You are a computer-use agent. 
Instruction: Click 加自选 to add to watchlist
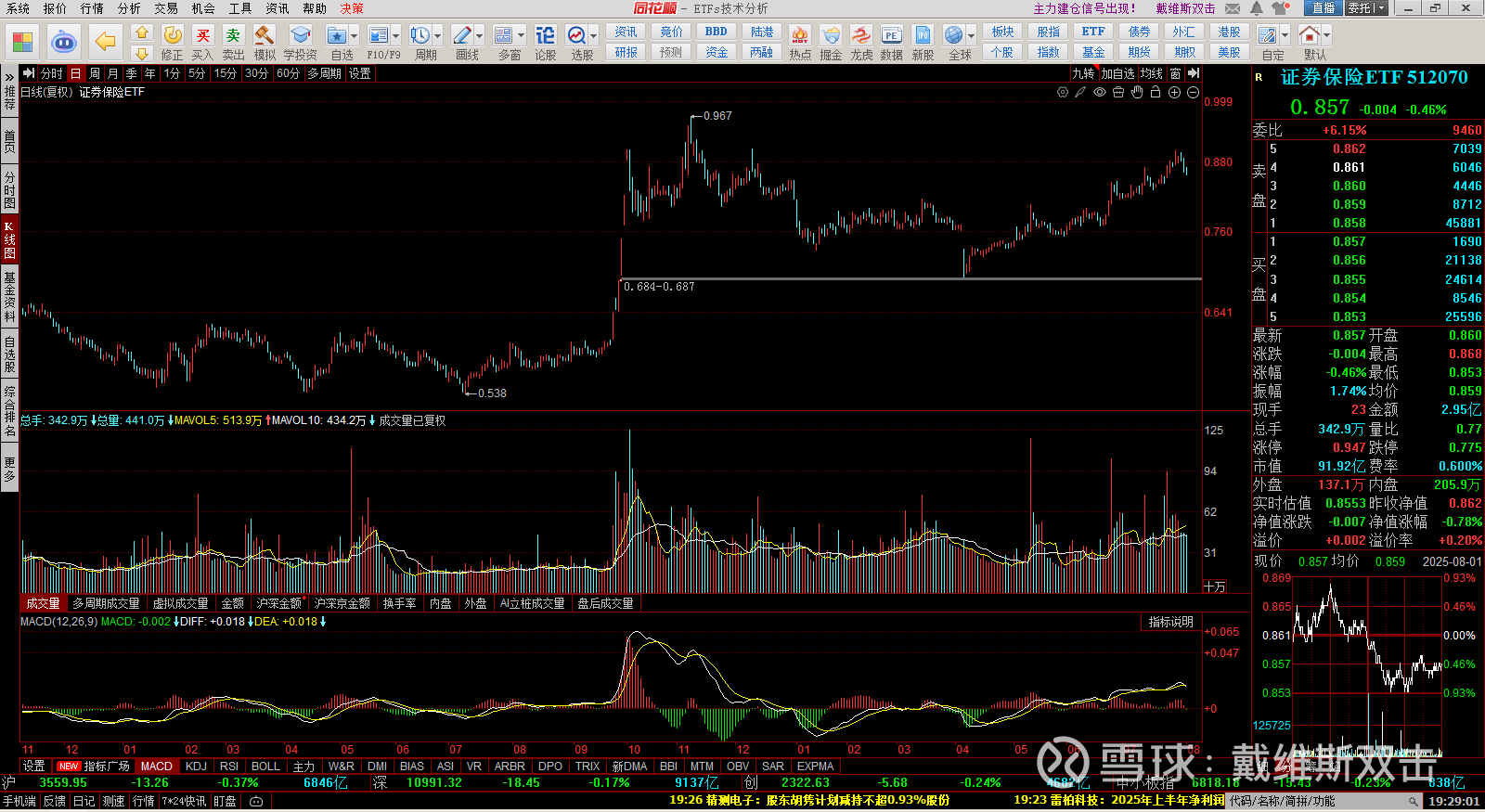[x=1117, y=73]
